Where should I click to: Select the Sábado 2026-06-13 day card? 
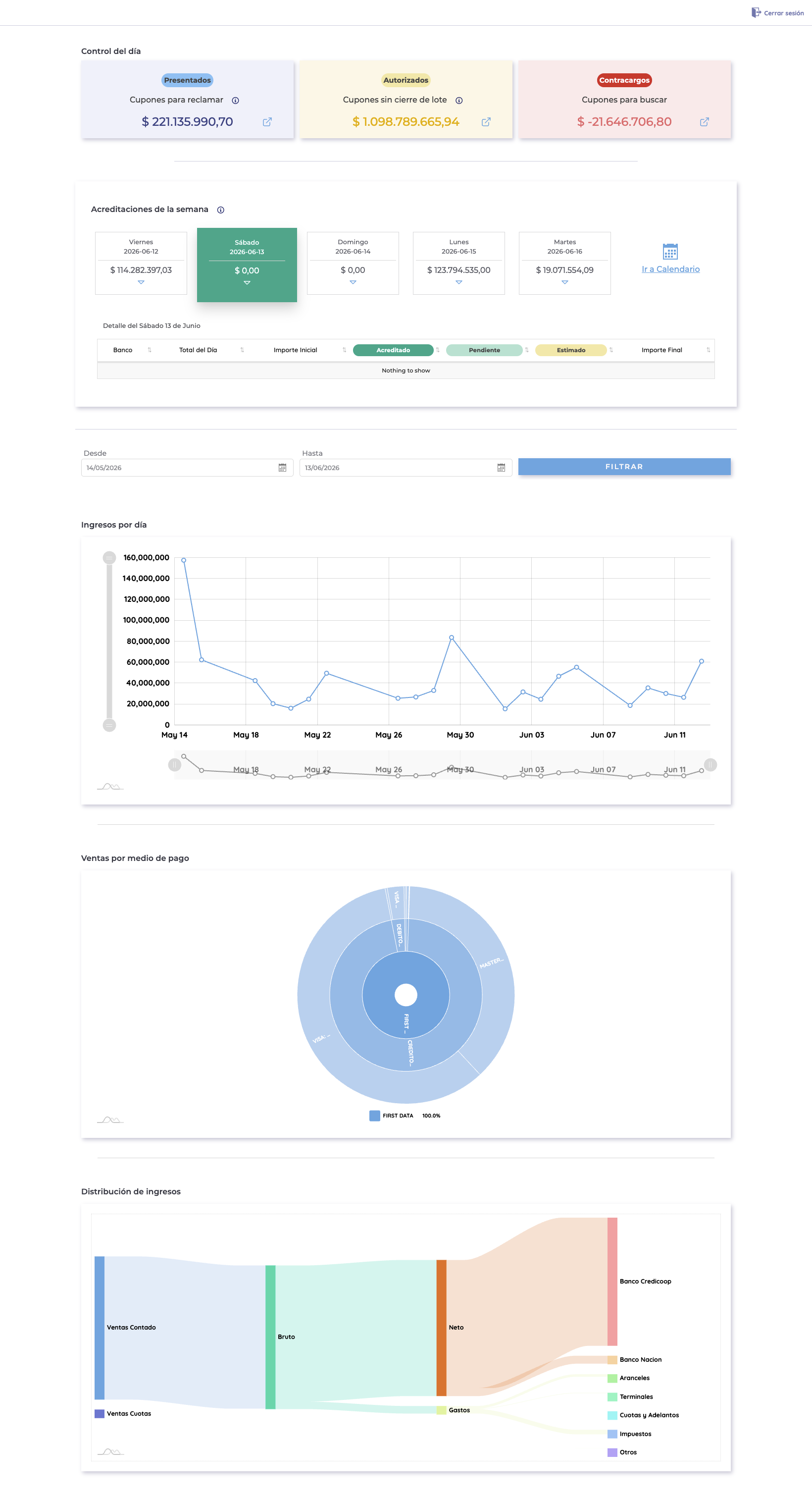coord(247,265)
